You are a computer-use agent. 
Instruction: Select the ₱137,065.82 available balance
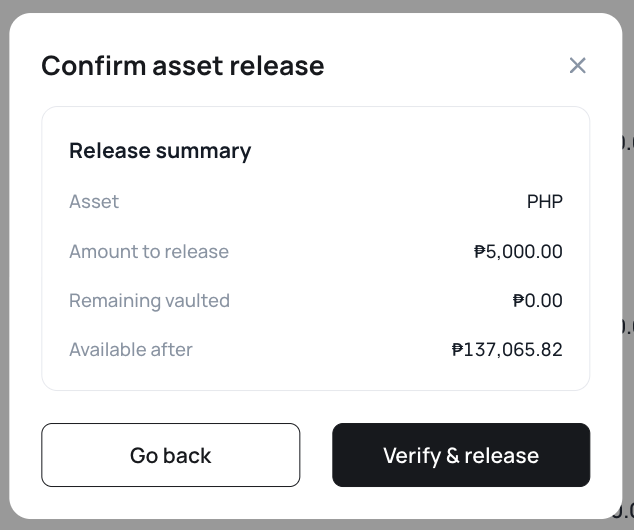click(x=507, y=350)
